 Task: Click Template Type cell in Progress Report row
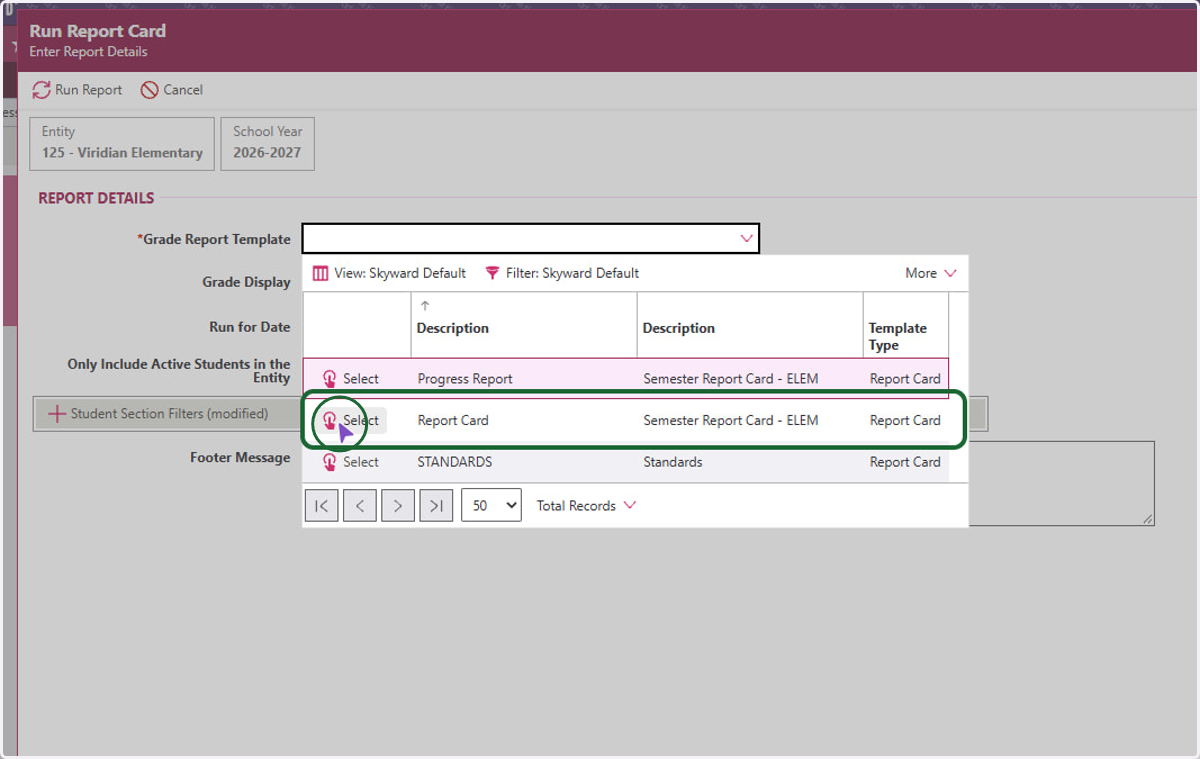point(905,379)
